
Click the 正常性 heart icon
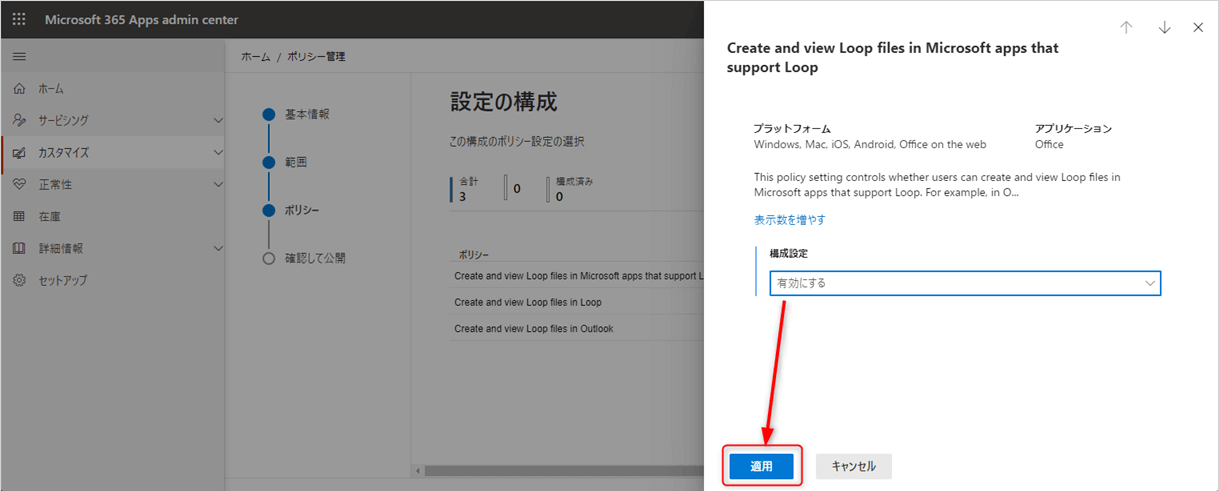(x=19, y=185)
